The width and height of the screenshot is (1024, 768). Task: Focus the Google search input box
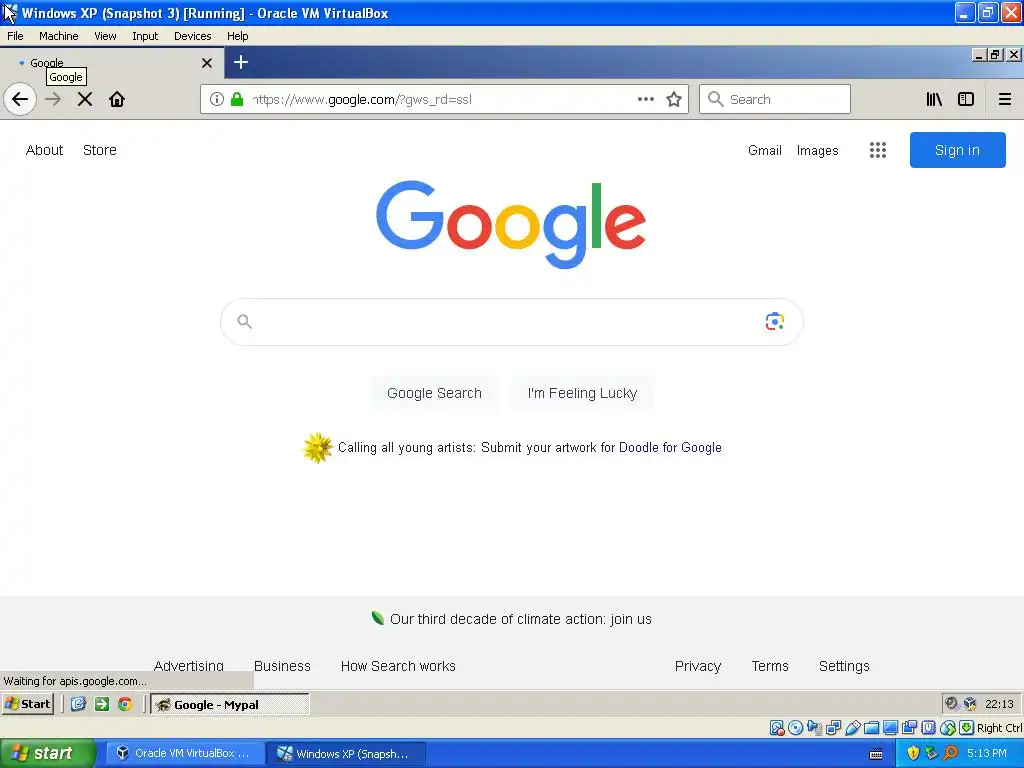512,321
